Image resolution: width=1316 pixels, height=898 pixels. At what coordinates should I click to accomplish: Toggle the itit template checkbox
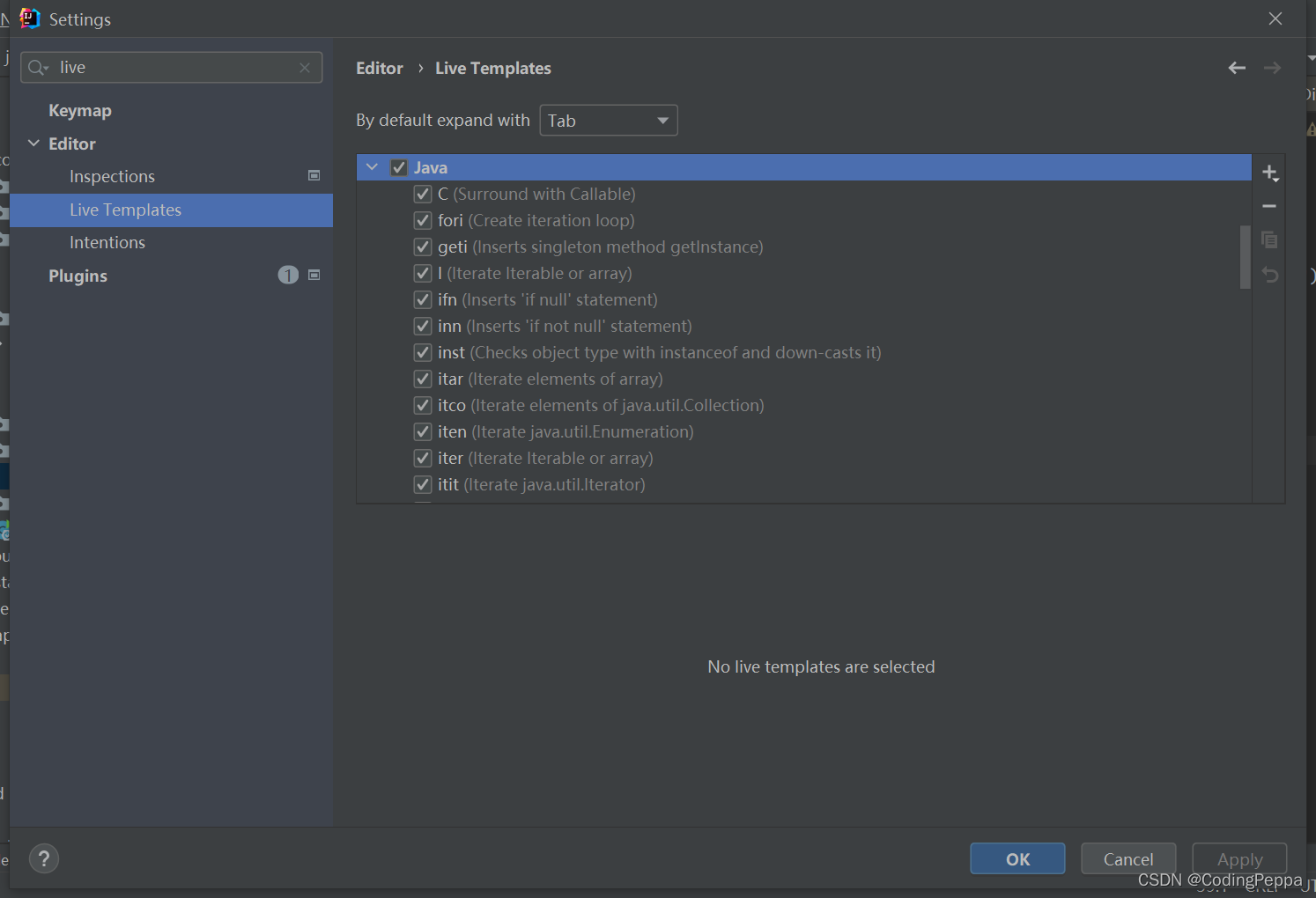pos(423,484)
